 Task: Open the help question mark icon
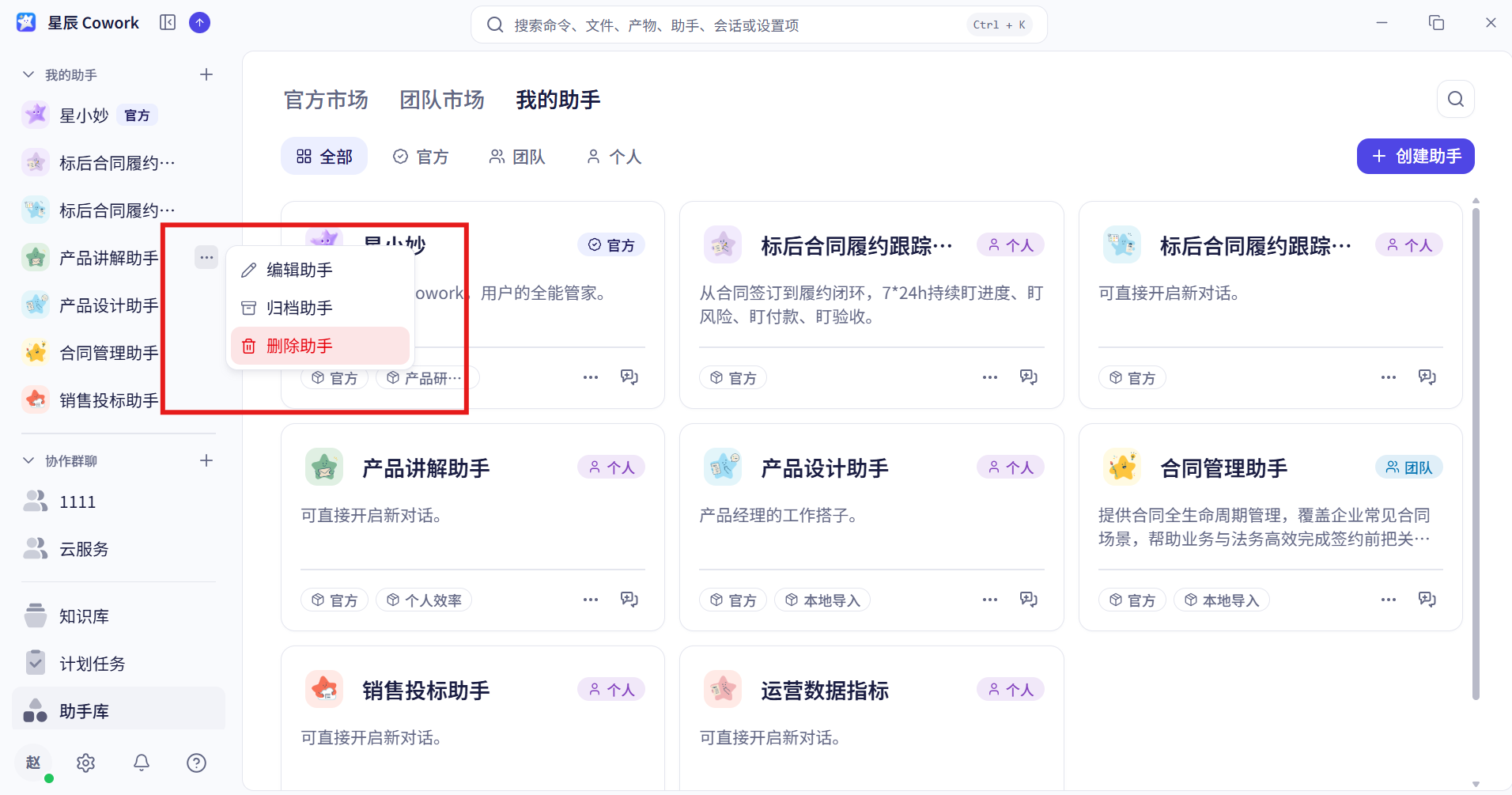[x=196, y=763]
